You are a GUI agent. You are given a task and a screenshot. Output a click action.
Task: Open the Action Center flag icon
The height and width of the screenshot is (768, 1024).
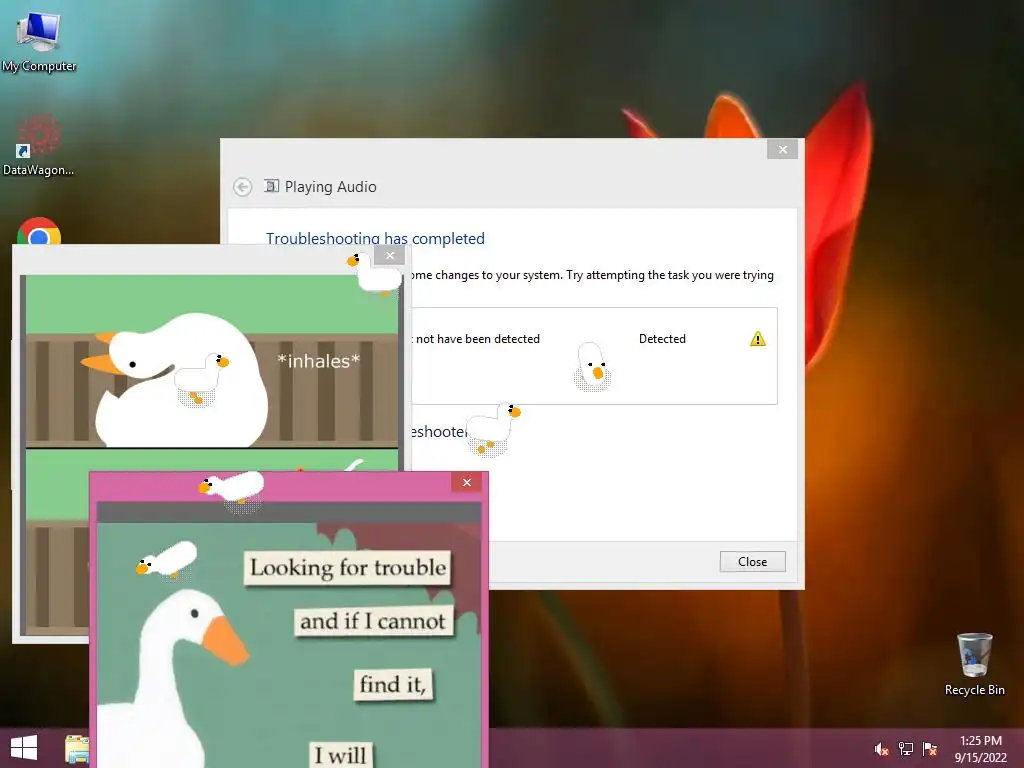point(930,749)
